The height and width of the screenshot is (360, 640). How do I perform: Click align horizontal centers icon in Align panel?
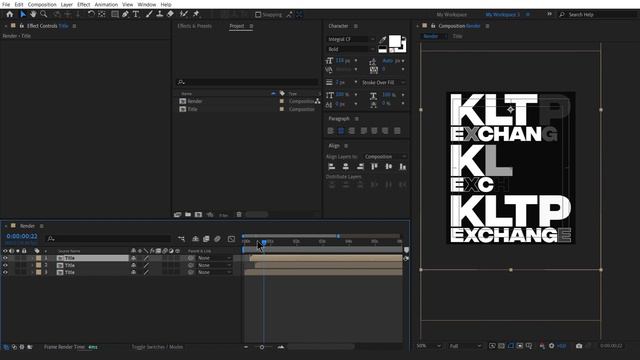pos(346,167)
